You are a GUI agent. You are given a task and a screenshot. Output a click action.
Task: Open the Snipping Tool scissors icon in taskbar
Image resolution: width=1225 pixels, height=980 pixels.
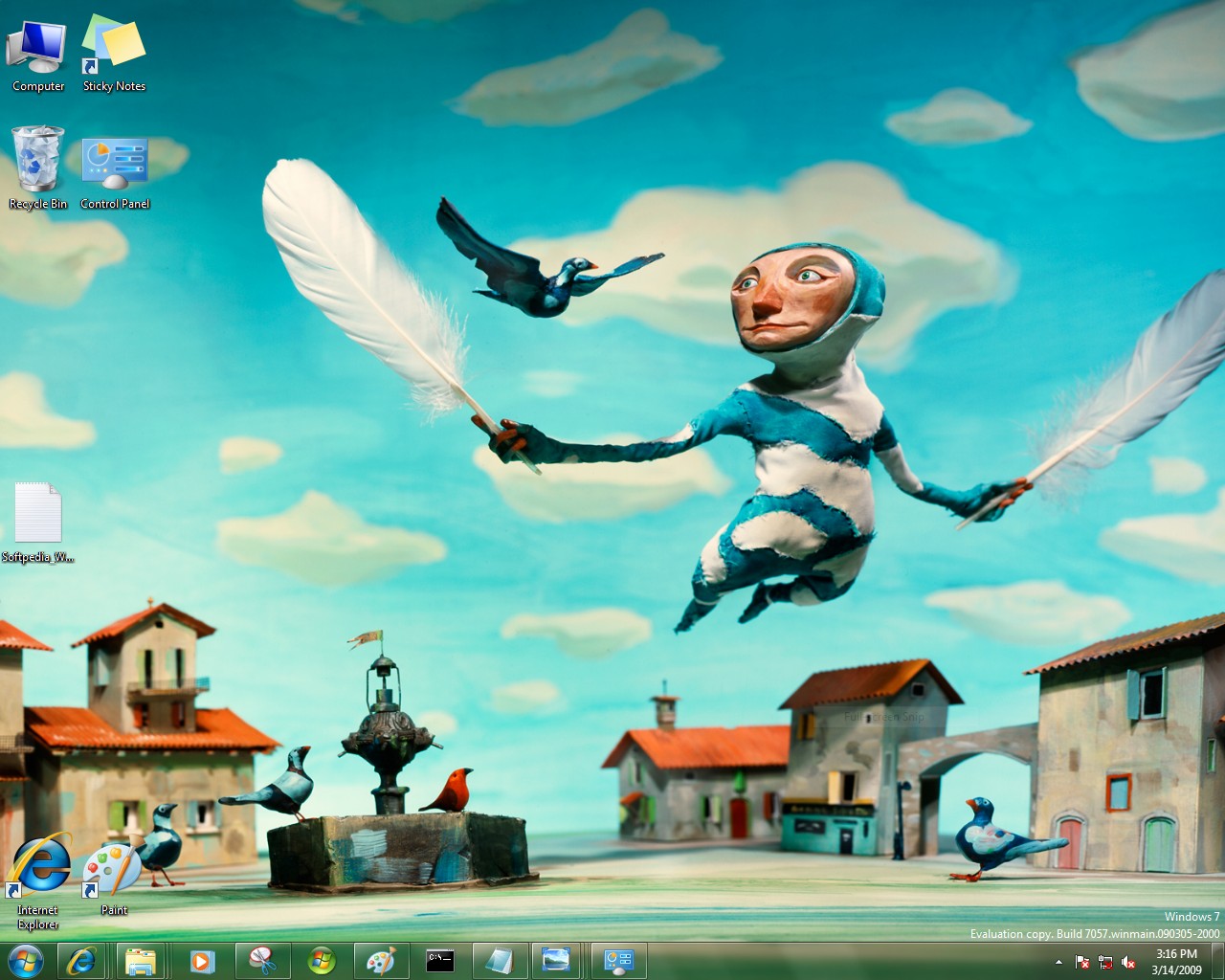coord(261,961)
